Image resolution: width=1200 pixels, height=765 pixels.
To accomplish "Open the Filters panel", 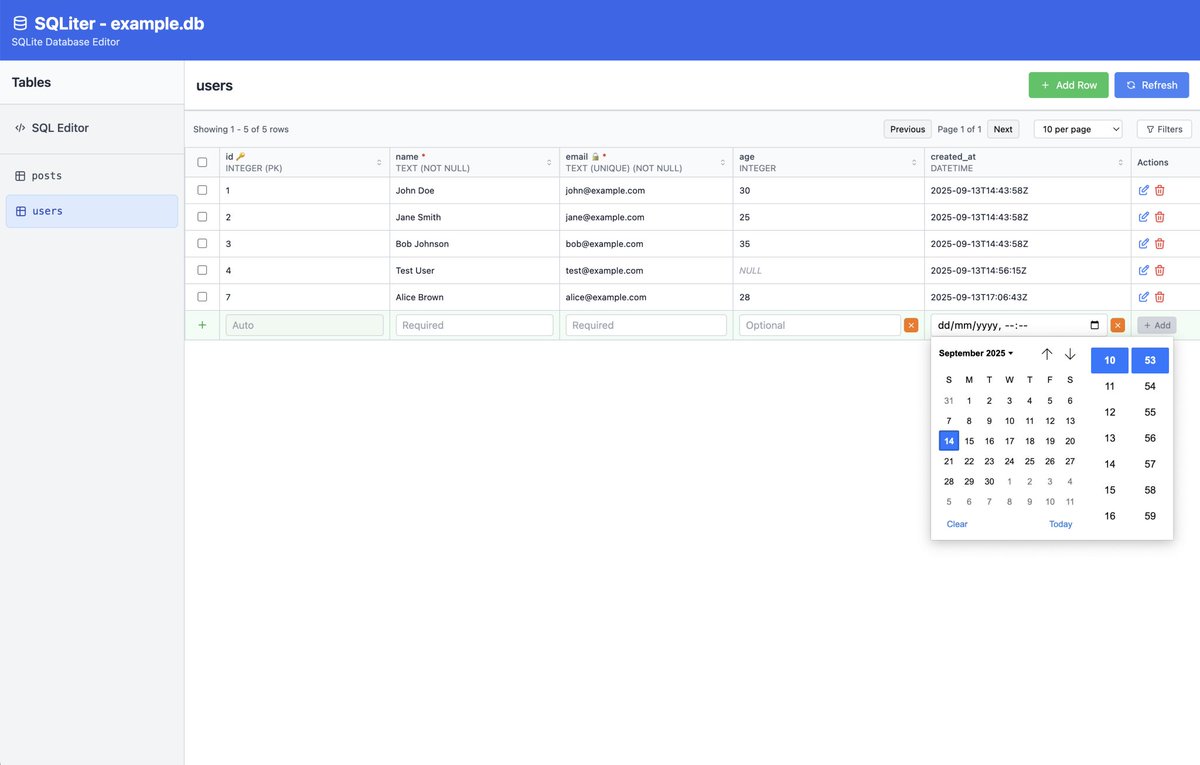I will click(x=1164, y=129).
